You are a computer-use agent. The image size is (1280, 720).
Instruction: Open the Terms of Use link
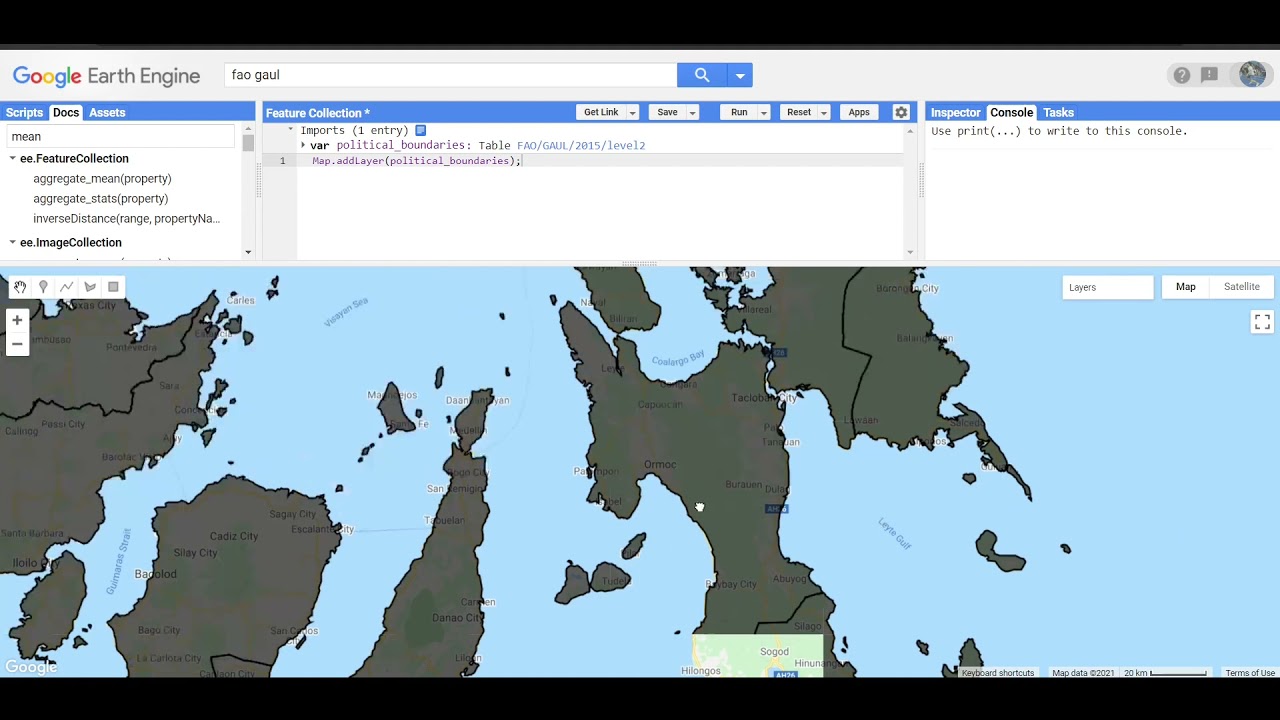tap(1250, 673)
